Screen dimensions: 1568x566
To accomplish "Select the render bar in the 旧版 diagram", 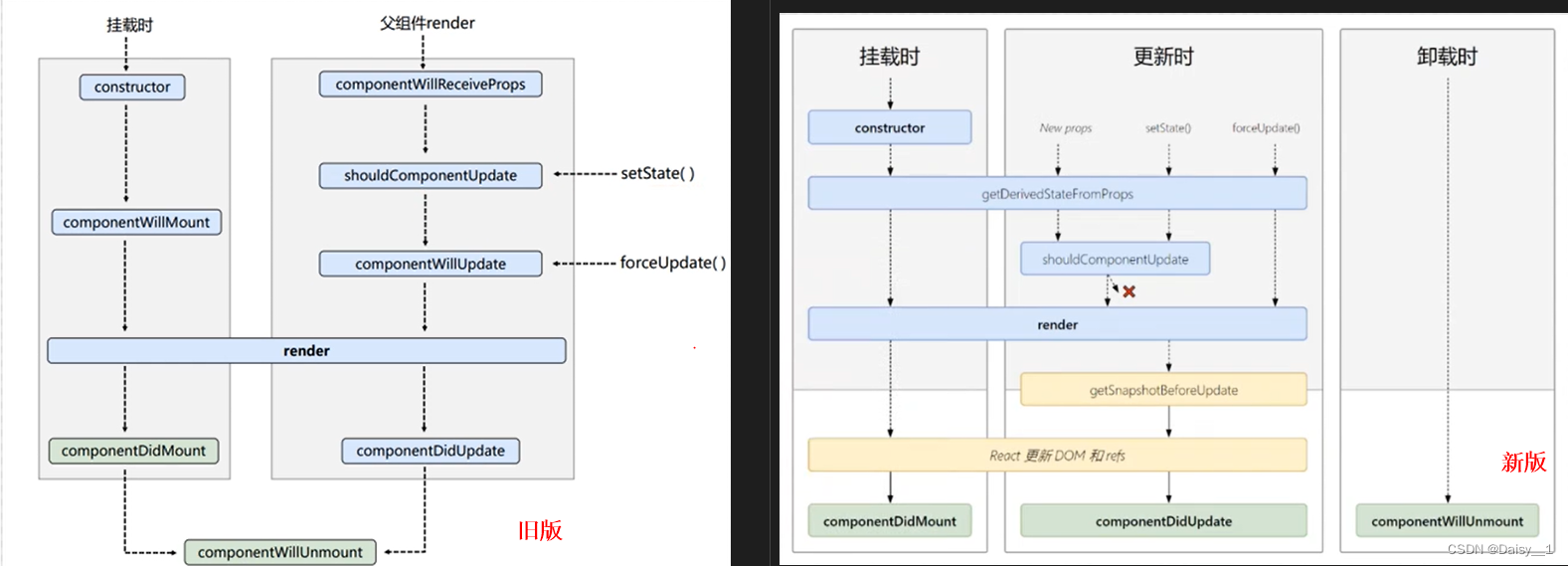I will (306, 350).
